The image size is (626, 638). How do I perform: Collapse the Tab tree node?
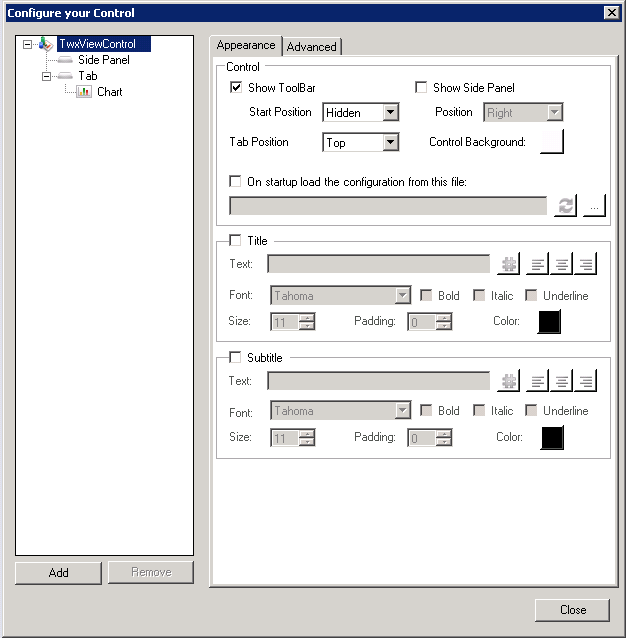[46, 76]
